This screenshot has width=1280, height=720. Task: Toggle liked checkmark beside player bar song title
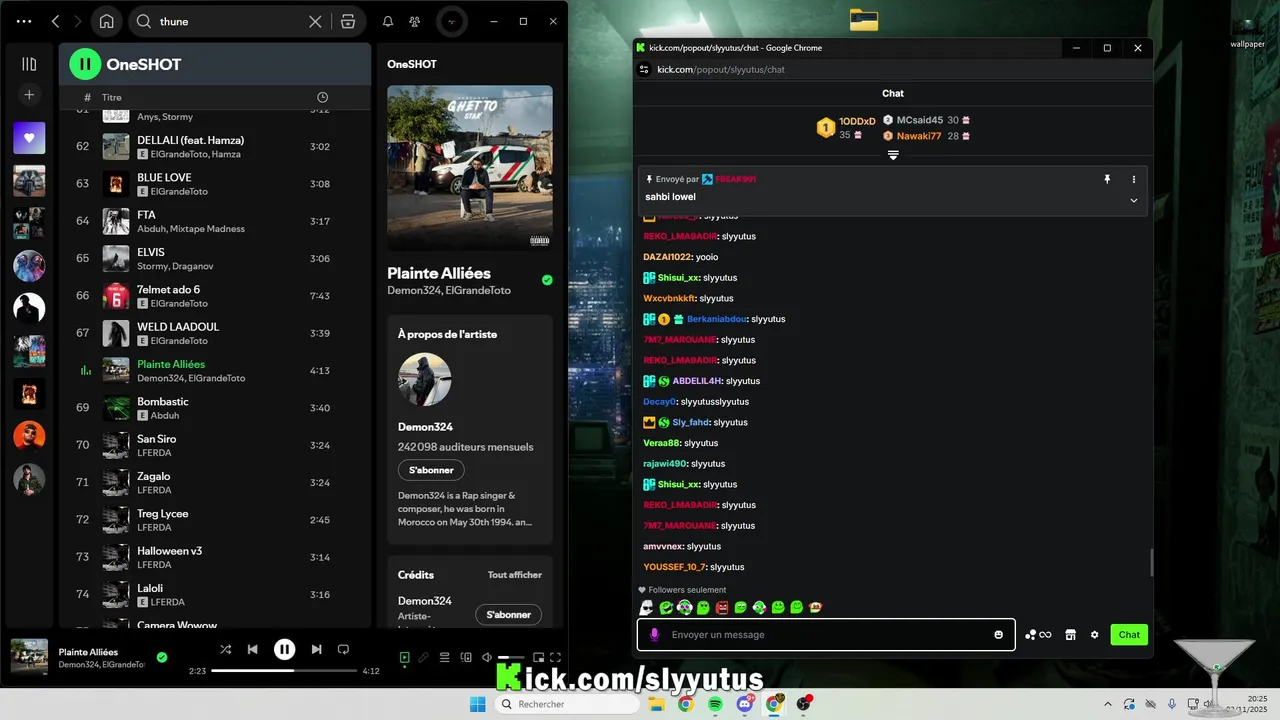point(162,657)
